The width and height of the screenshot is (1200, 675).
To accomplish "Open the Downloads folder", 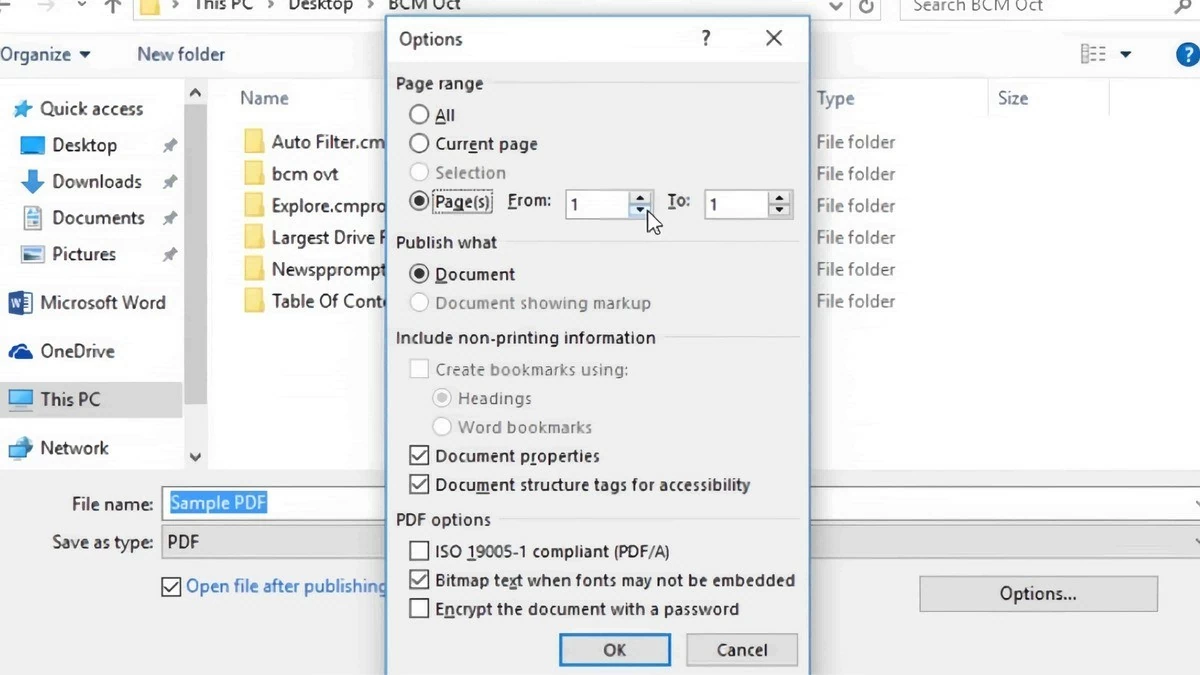I will (x=97, y=181).
